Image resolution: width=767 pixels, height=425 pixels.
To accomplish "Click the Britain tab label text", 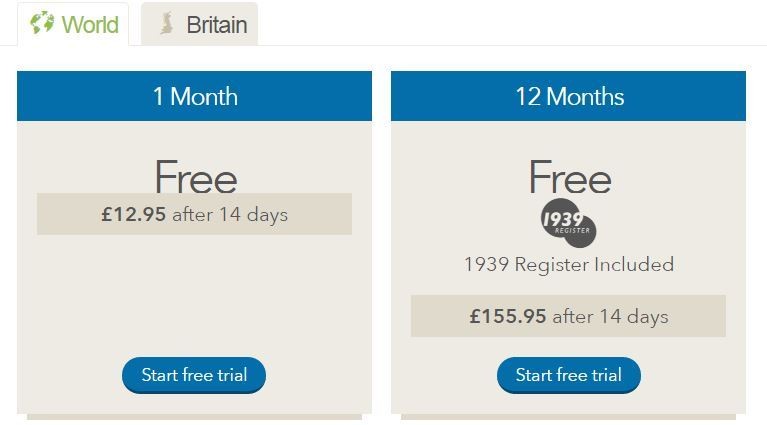I will coord(217,24).
